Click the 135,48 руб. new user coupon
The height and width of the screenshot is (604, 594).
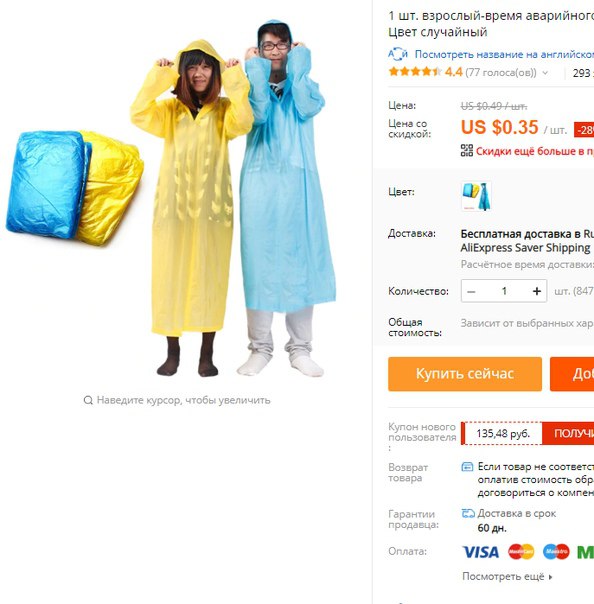click(x=502, y=434)
